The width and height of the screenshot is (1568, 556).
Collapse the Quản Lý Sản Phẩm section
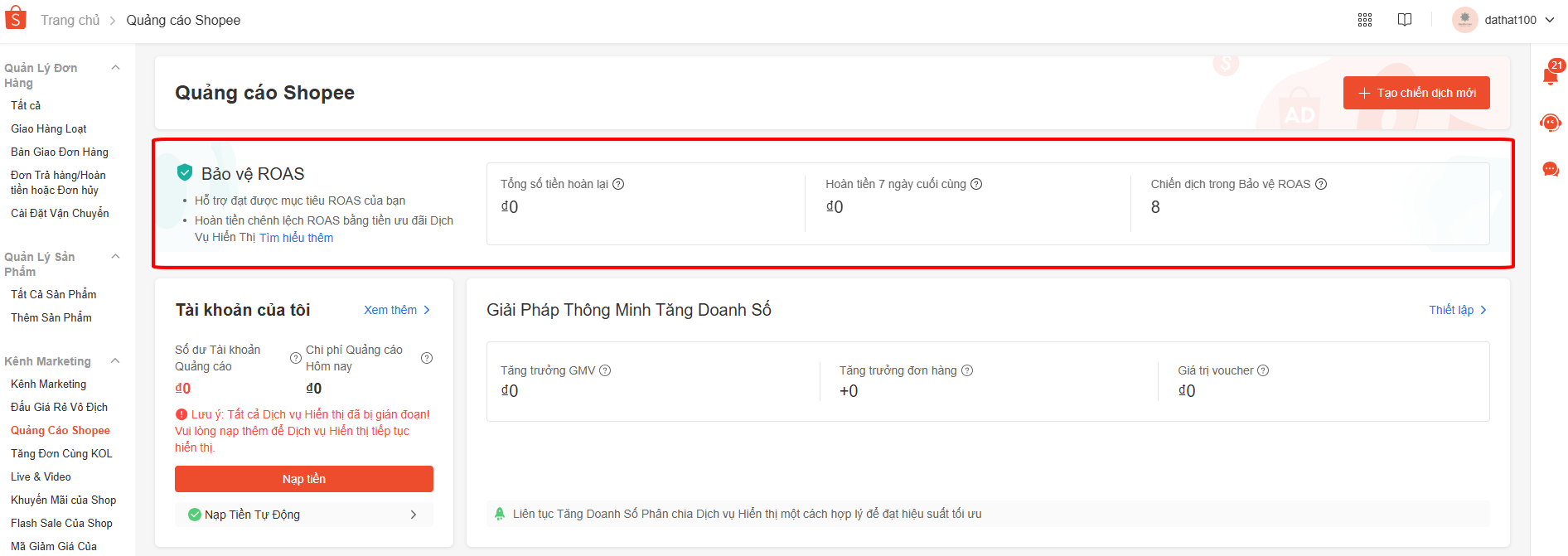(x=115, y=257)
